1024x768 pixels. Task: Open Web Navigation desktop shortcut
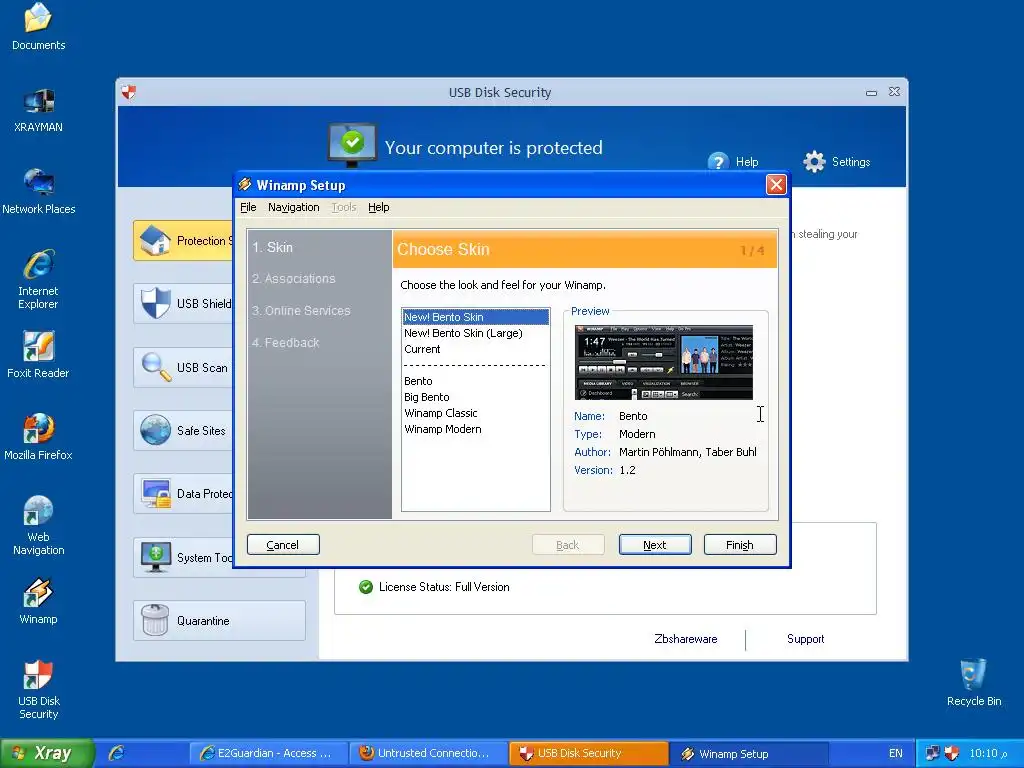point(38,525)
